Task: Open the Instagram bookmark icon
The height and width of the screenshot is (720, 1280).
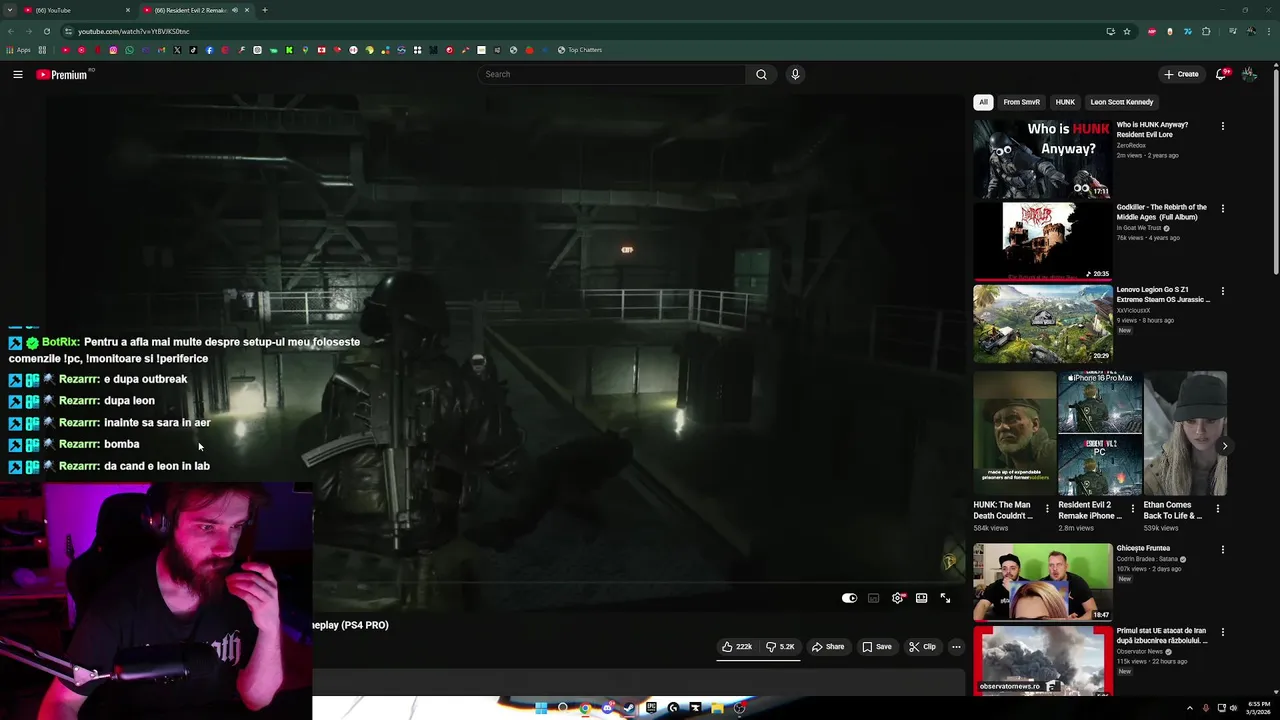Action: pyautogui.click(x=113, y=50)
